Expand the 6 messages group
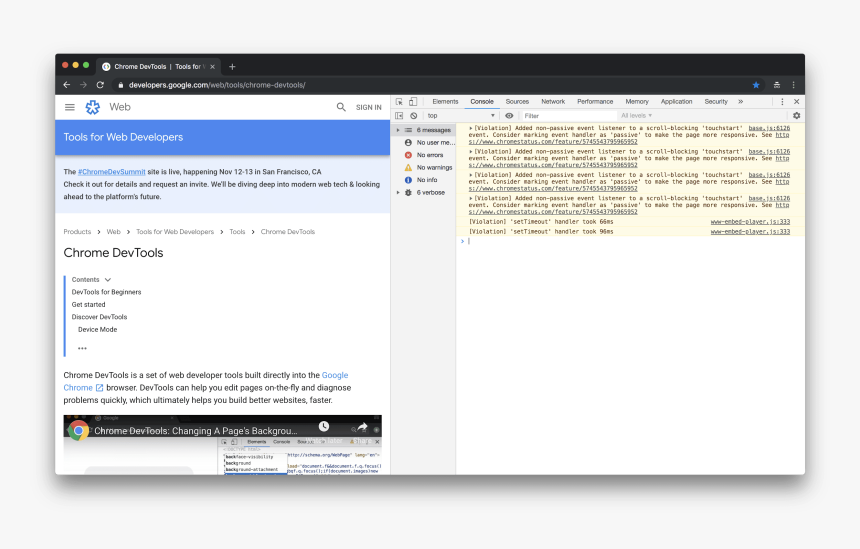The height and width of the screenshot is (549, 860). point(398,130)
